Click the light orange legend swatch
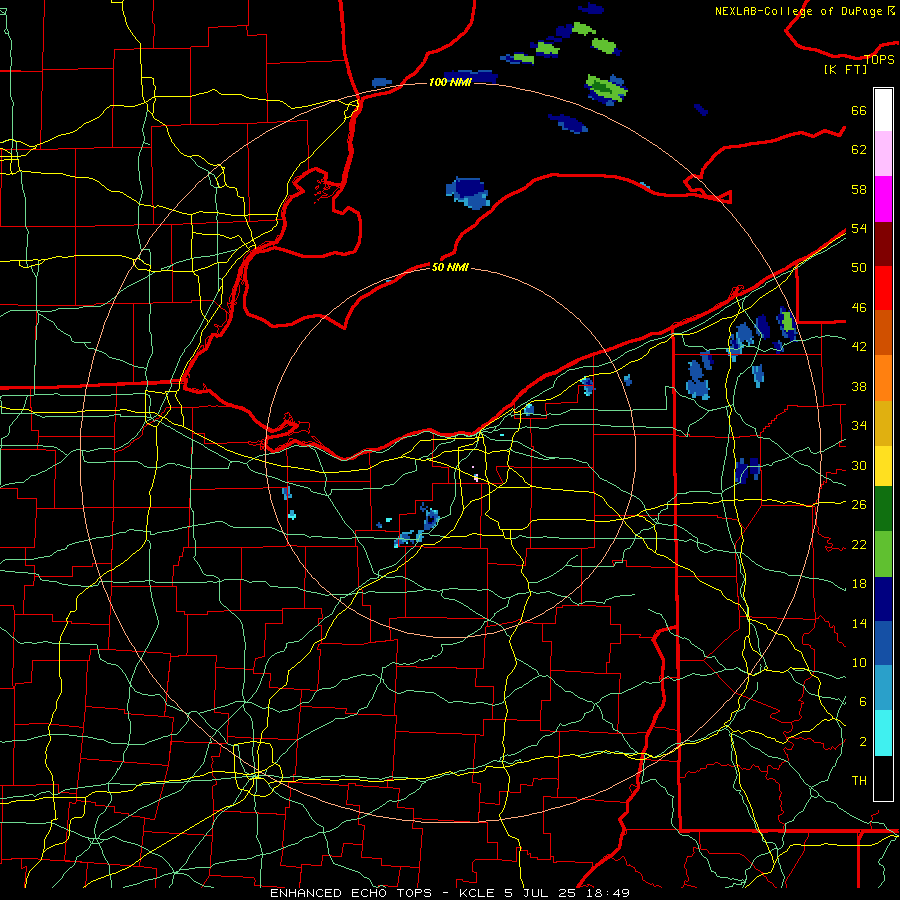 point(883,377)
